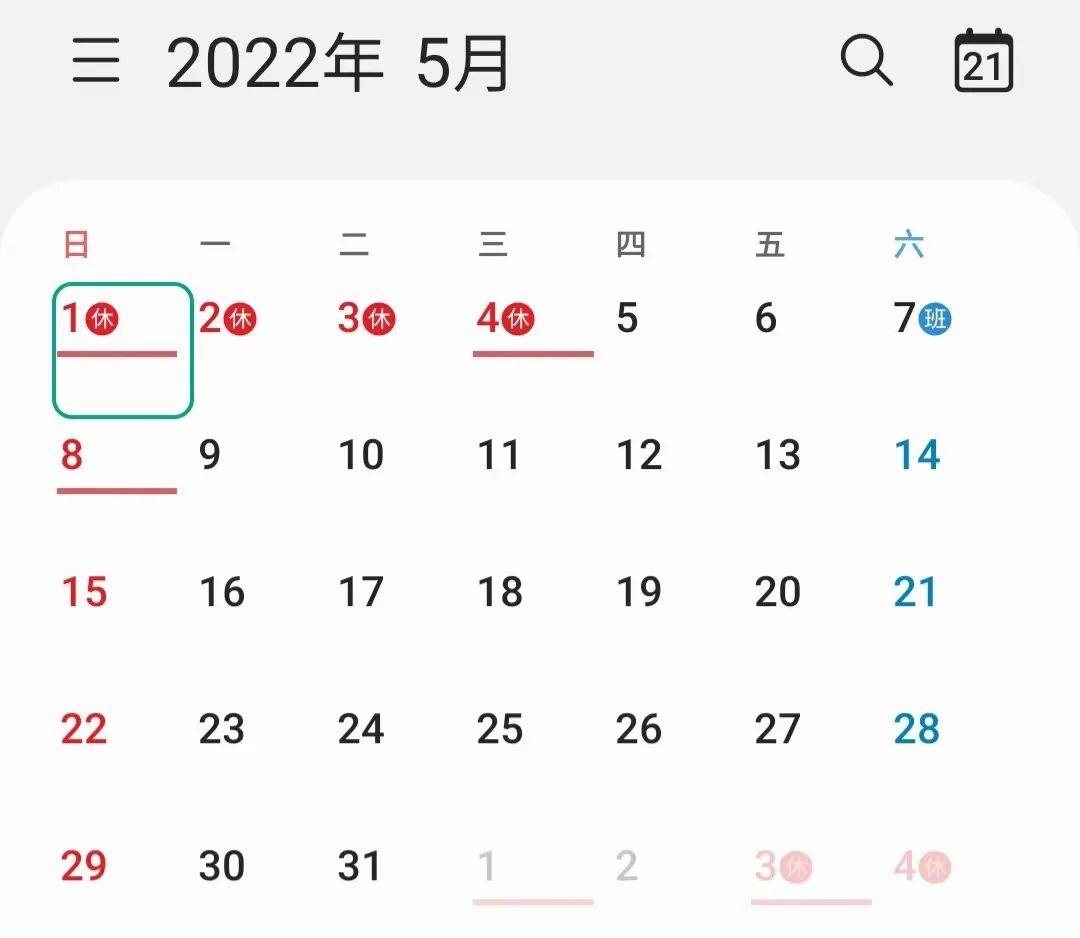Select Saturday May 21

[x=917, y=593]
